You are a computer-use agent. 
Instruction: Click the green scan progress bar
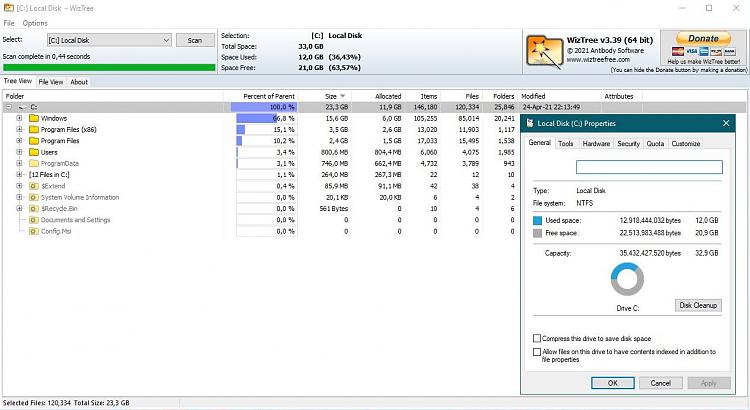(109, 67)
